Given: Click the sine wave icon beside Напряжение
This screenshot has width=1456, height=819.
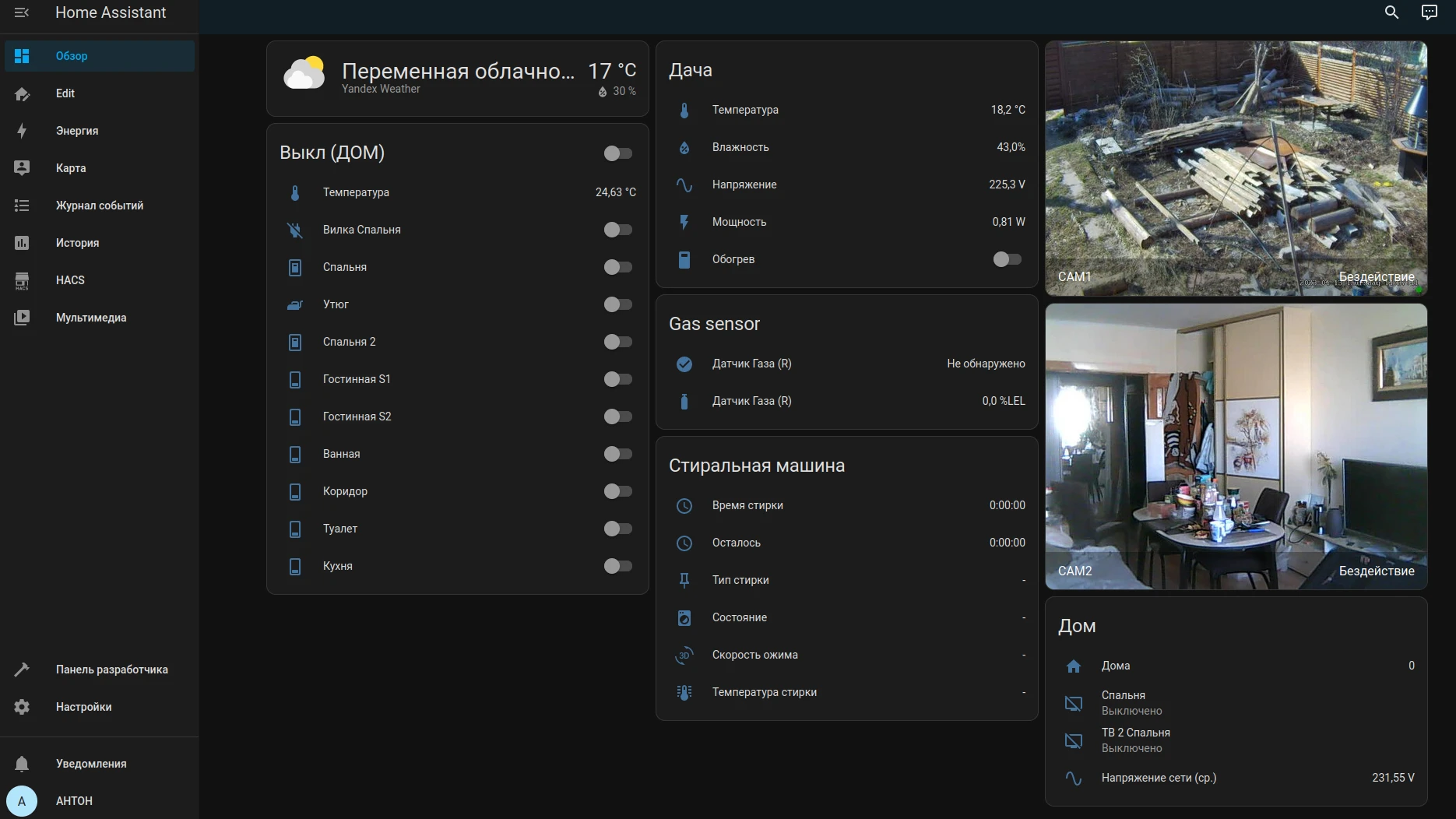Looking at the screenshot, I should 684,185.
